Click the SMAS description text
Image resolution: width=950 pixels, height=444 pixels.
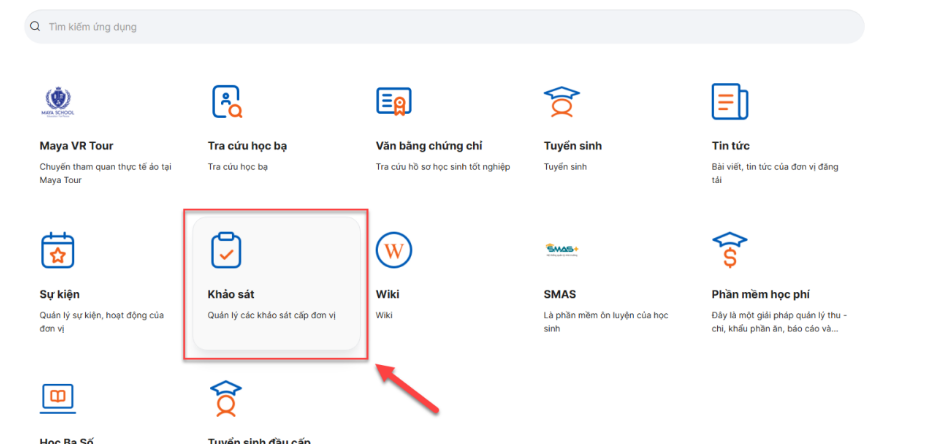pyautogui.click(x=605, y=322)
